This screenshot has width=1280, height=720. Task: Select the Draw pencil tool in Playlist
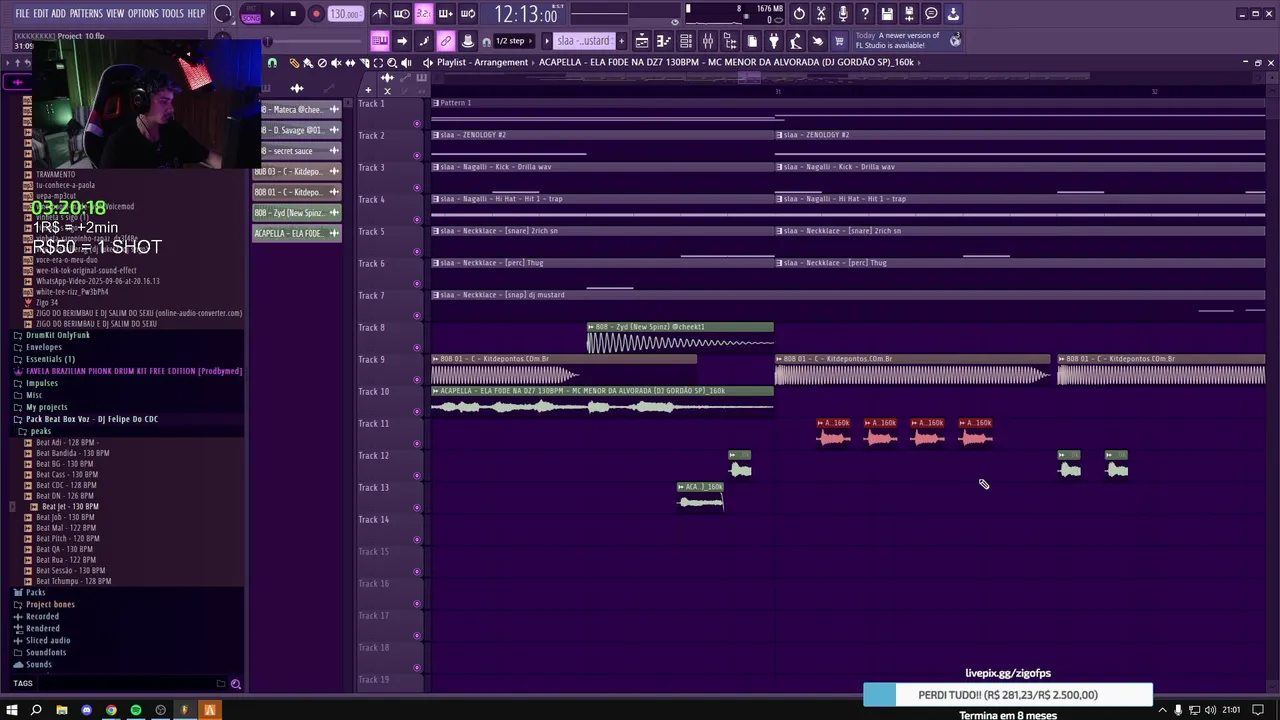[x=294, y=63]
